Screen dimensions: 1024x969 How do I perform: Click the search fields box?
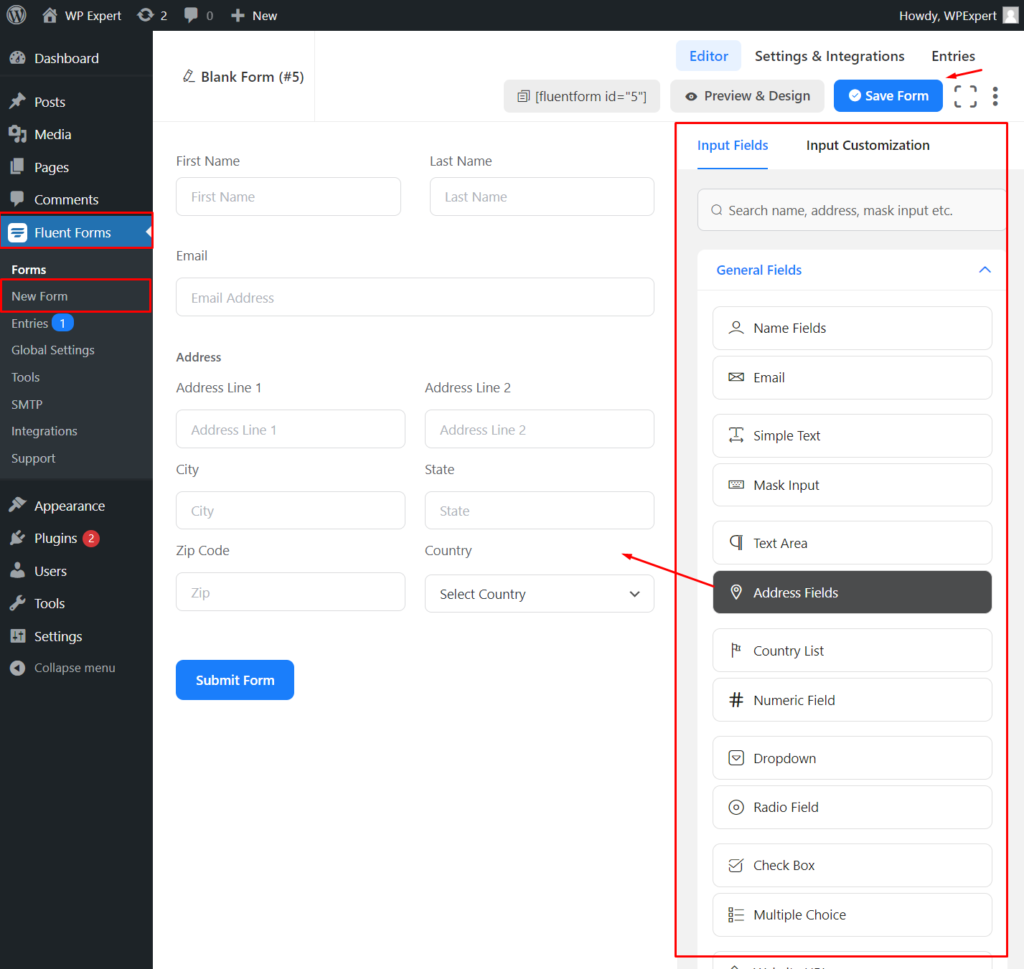[x=852, y=210]
